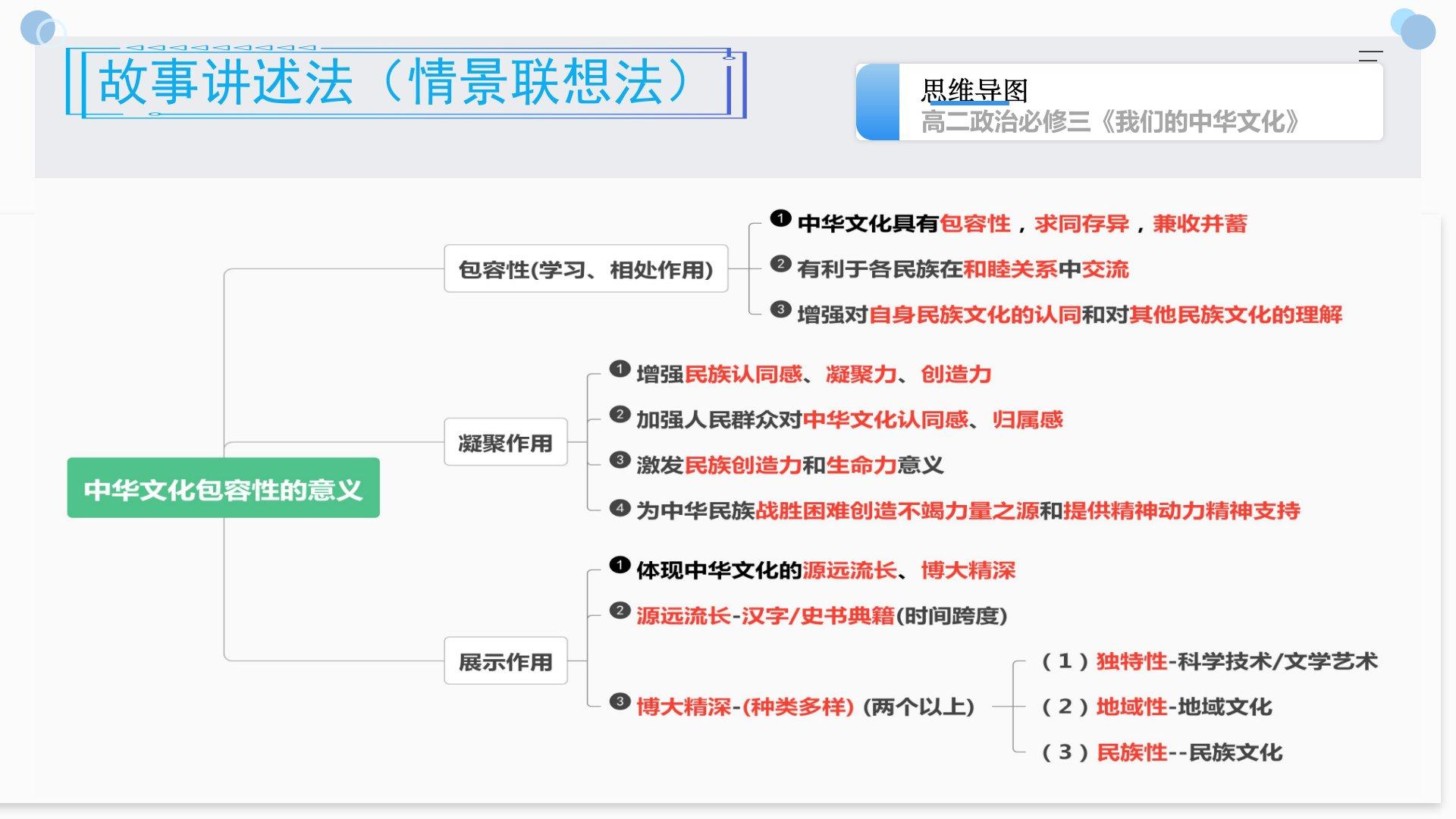Click the subtitle 高二政治必修三《我们的中华文化》
The width and height of the screenshot is (1456, 819).
[x=1110, y=122]
